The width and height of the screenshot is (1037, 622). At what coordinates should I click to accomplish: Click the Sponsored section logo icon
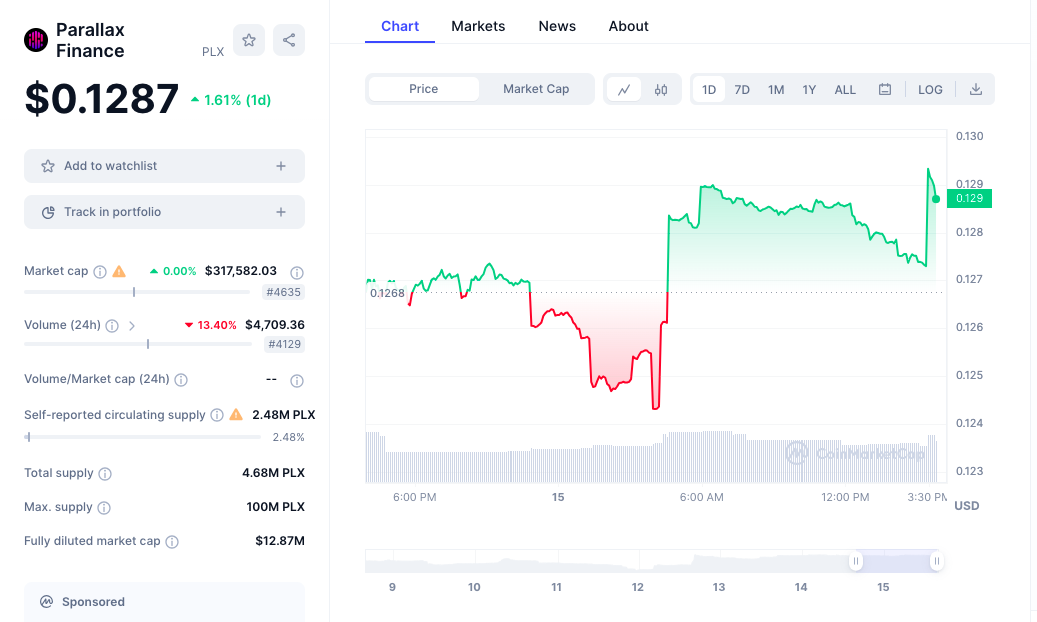(x=46, y=601)
